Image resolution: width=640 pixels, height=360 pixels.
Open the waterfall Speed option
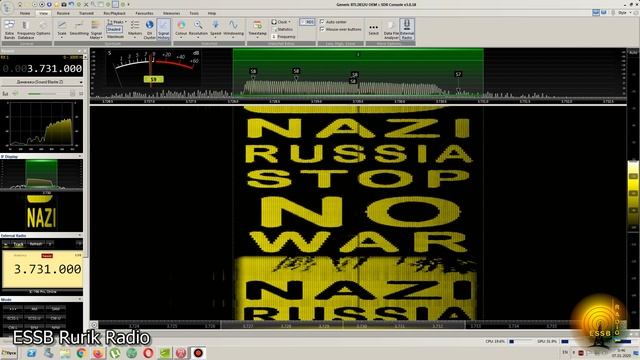pos(216,28)
